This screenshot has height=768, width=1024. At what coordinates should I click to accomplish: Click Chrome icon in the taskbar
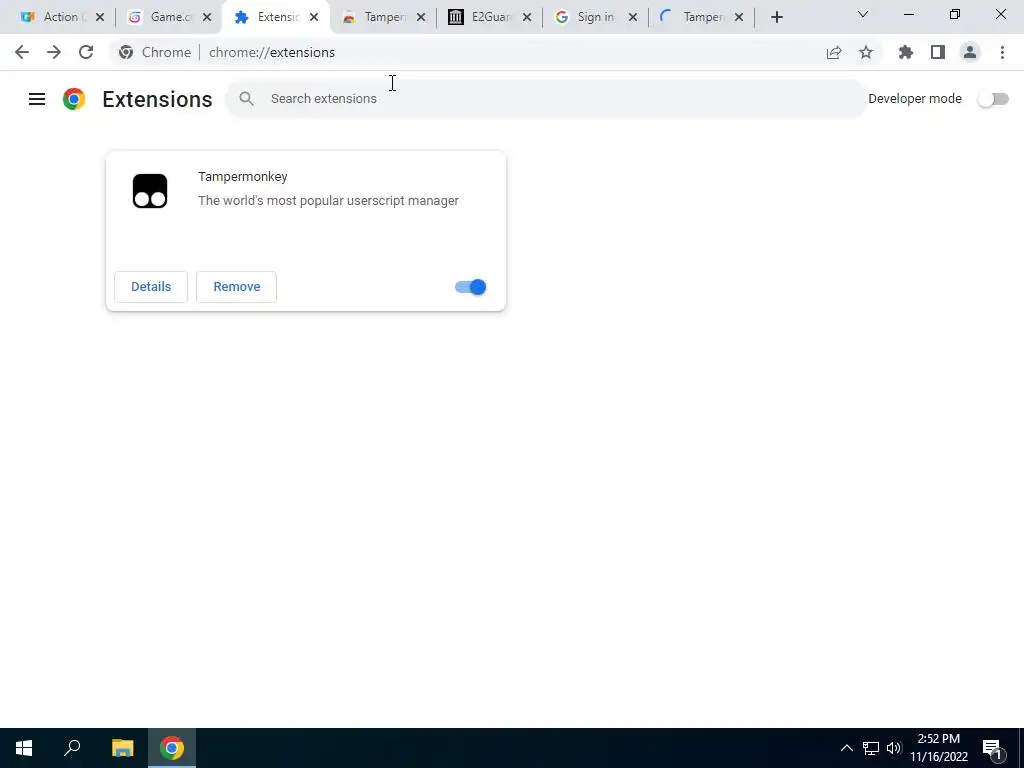coord(172,748)
